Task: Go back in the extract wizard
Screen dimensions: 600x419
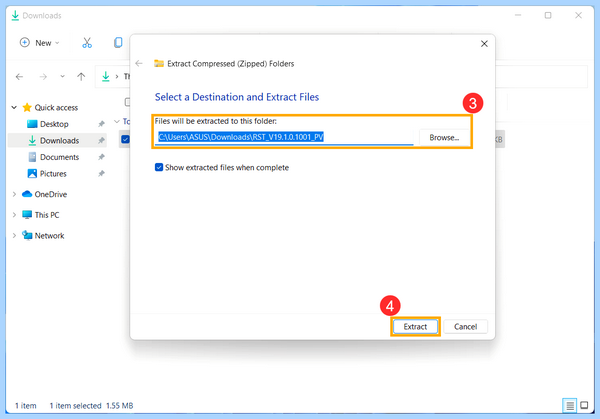Action: [x=139, y=63]
